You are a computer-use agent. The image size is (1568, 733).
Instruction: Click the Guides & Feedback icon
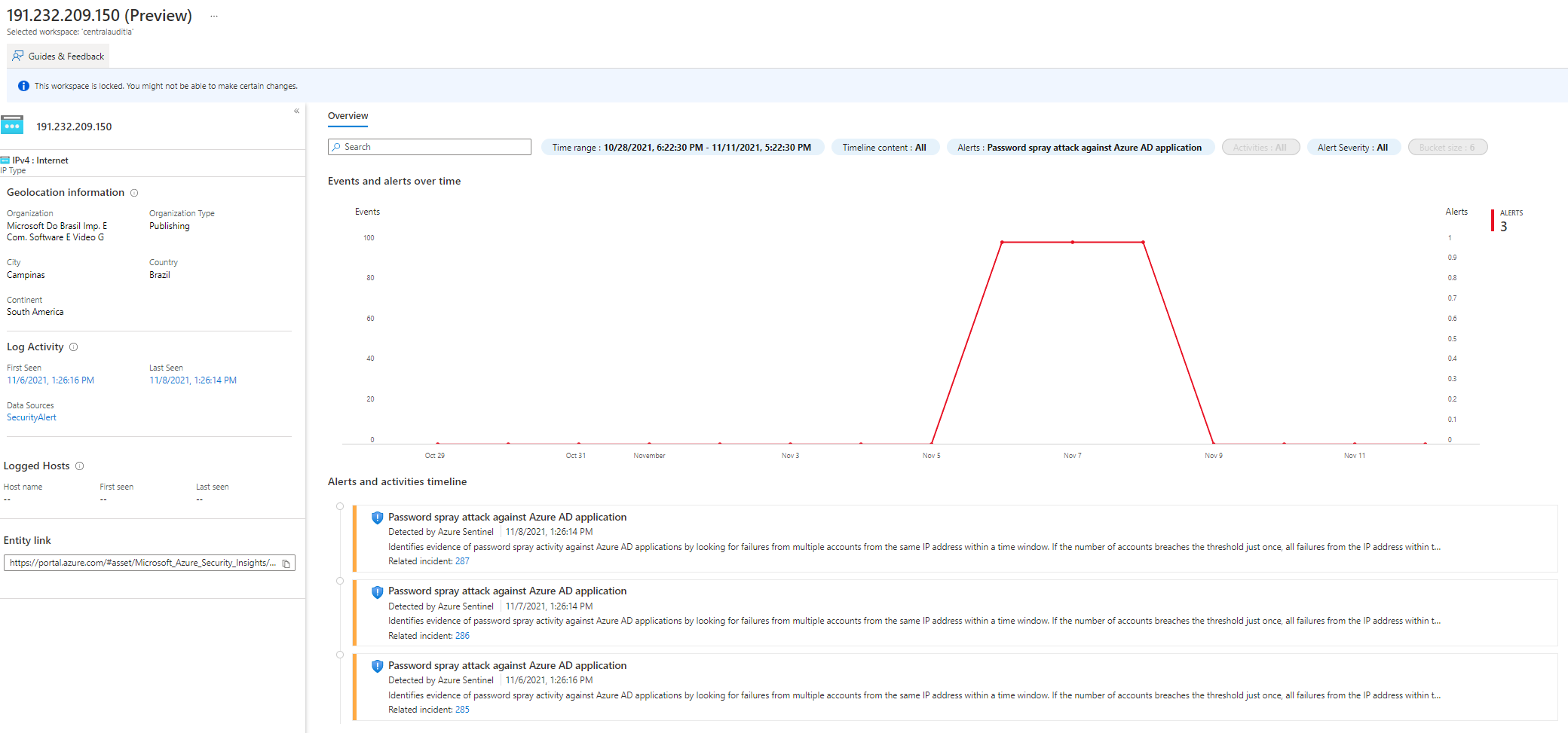pos(18,56)
